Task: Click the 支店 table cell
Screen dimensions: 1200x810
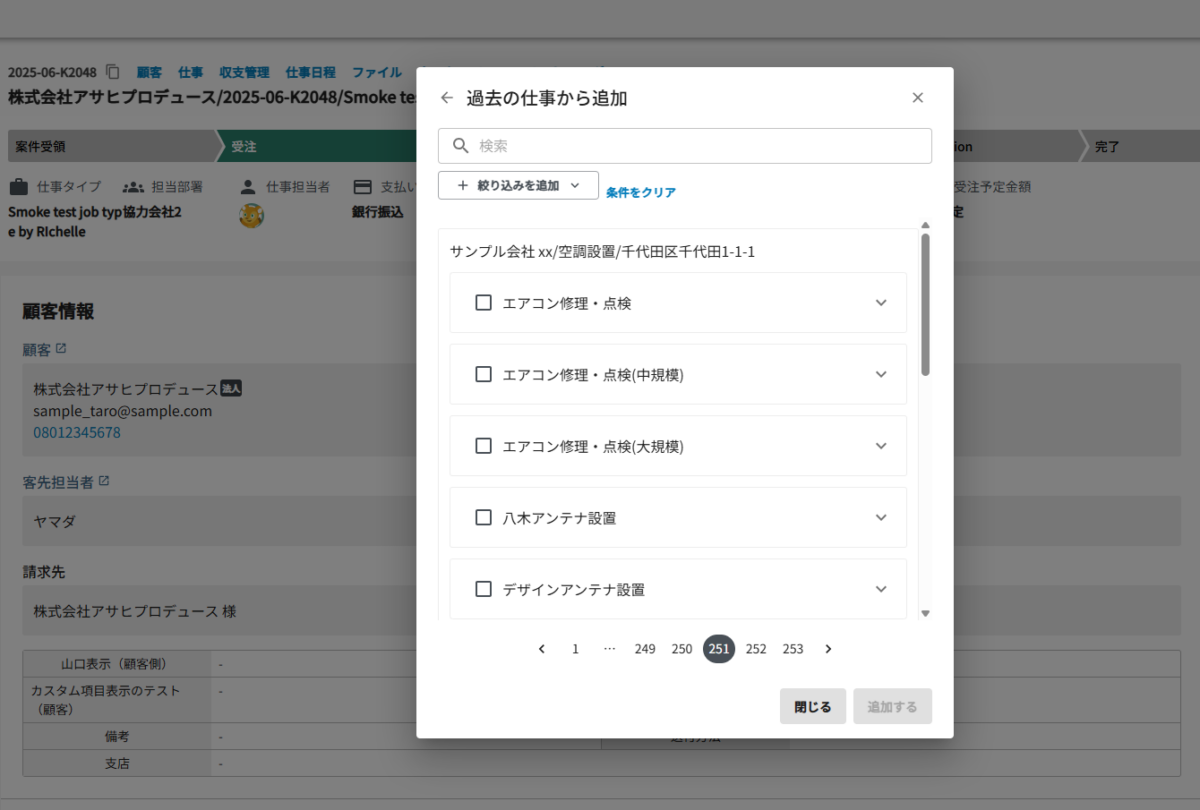Action: (117, 763)
